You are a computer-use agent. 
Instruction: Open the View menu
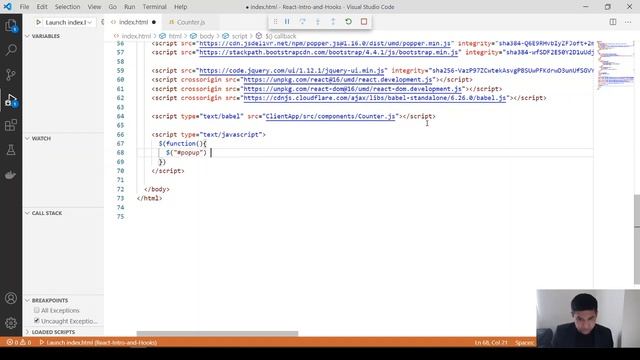pos(94,7)
